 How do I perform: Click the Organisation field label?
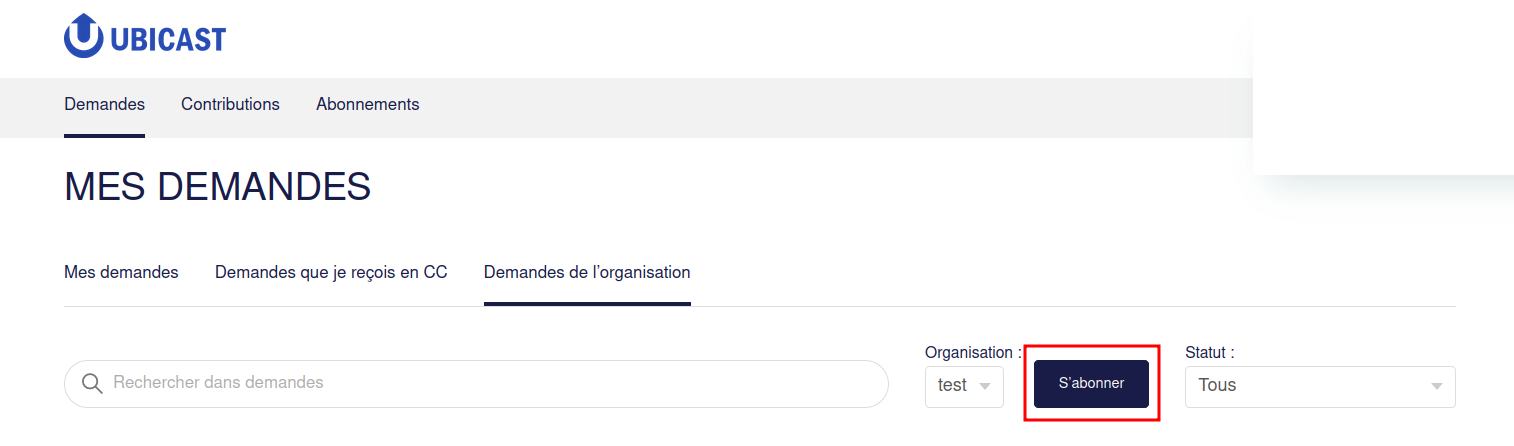tap(973, 352)
